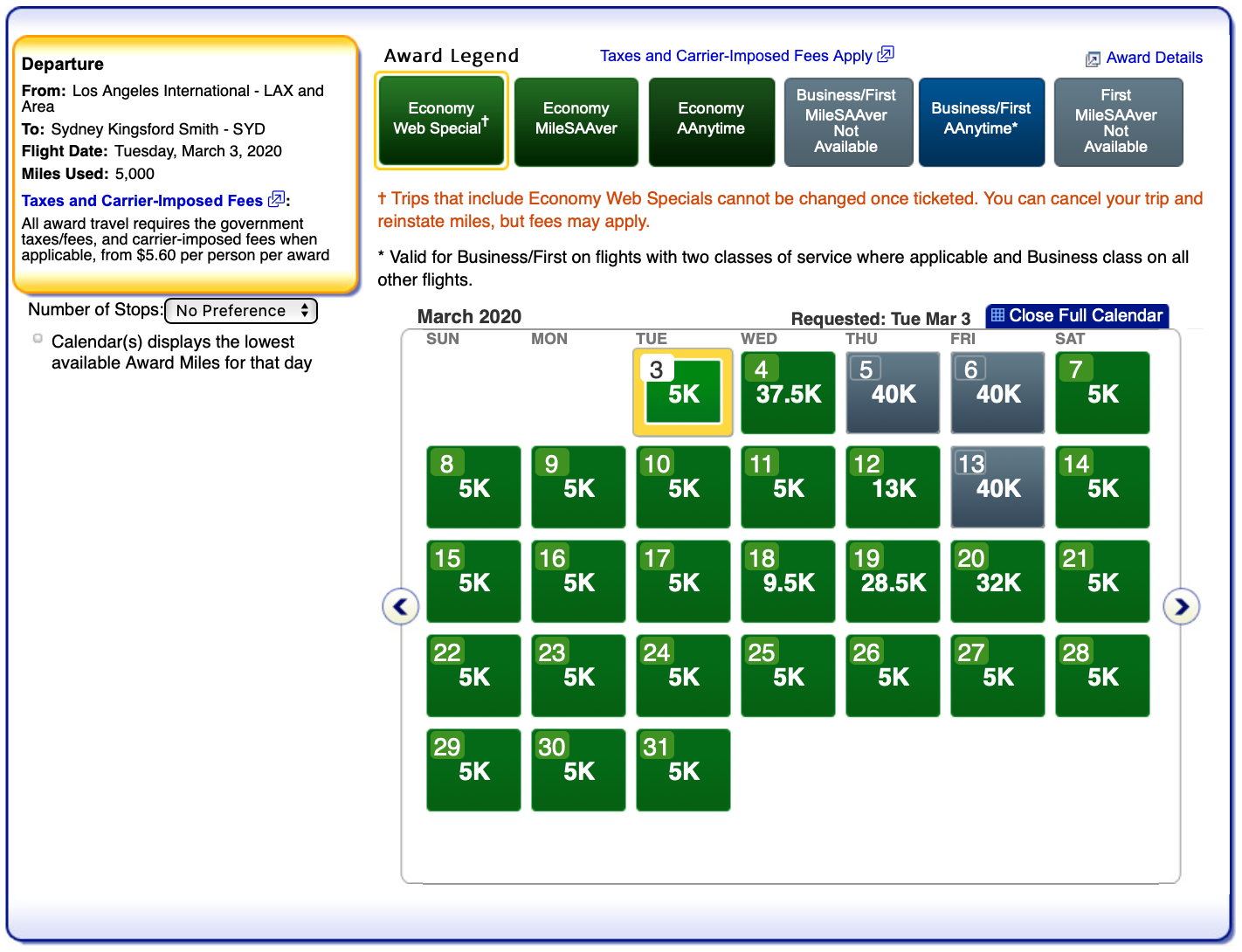This screenshot has width=1242, height=952.
Task: Advance to next month with right arrow
Action: pyautogui.click(x=1182, y=606)
